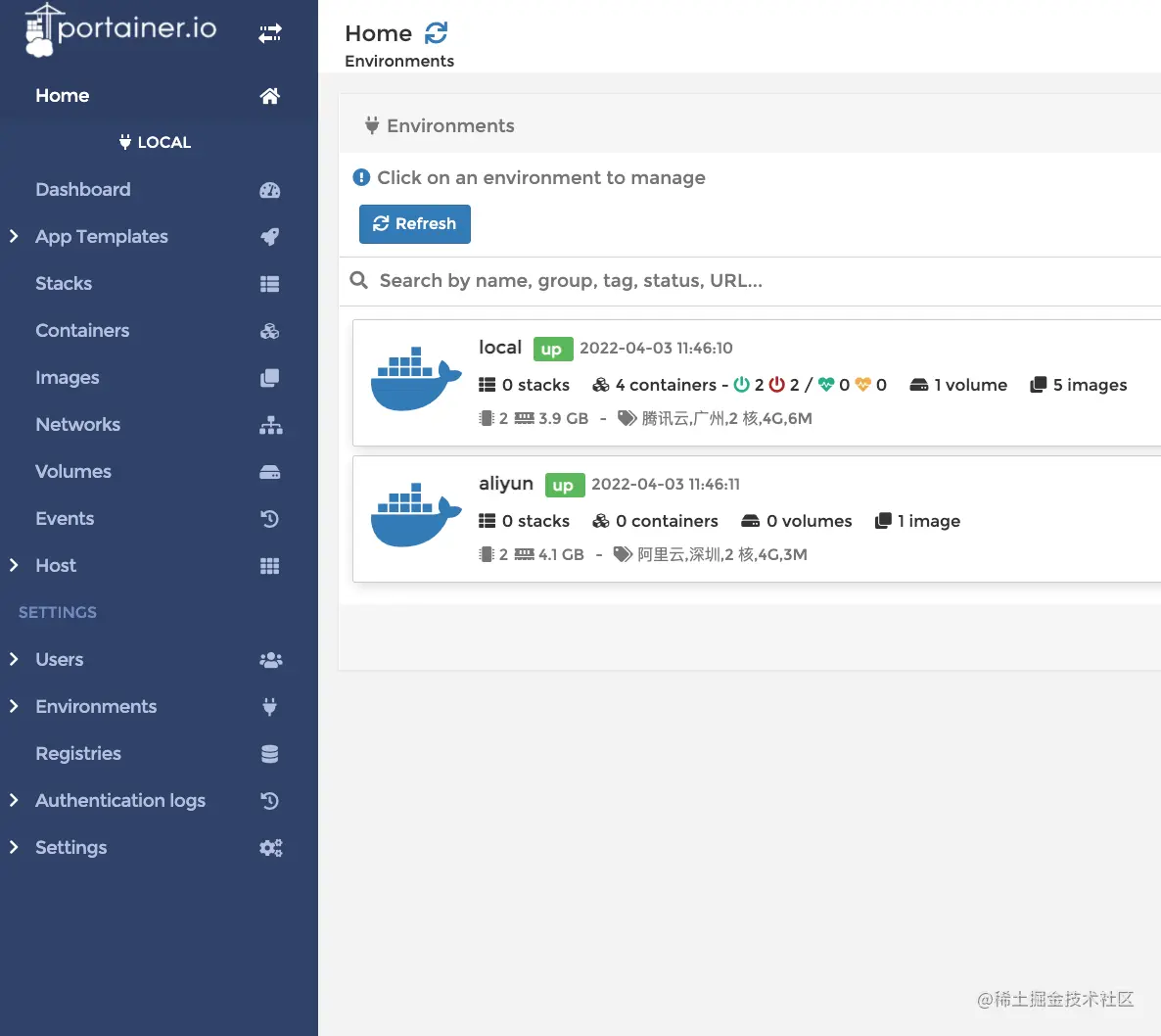Click the Settings gears icon
Viewport: 1161px width, 1036px height.
(271, 848)
